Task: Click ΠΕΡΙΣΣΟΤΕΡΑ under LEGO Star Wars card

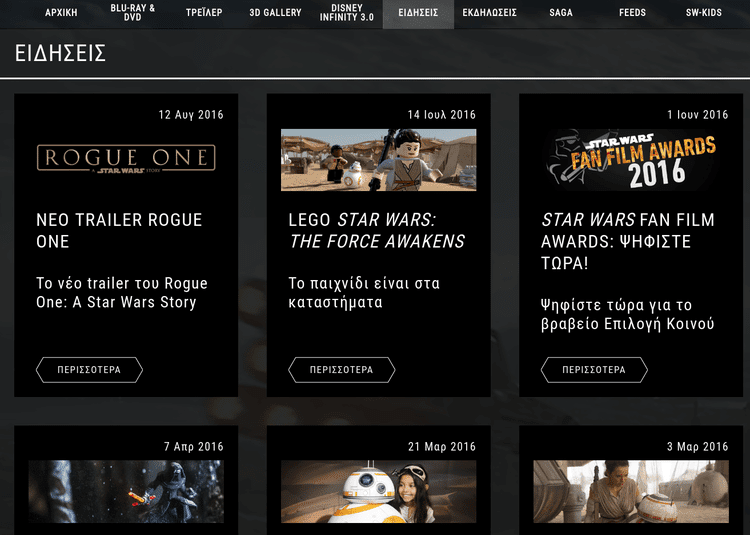Action: [x=342, y=370]
